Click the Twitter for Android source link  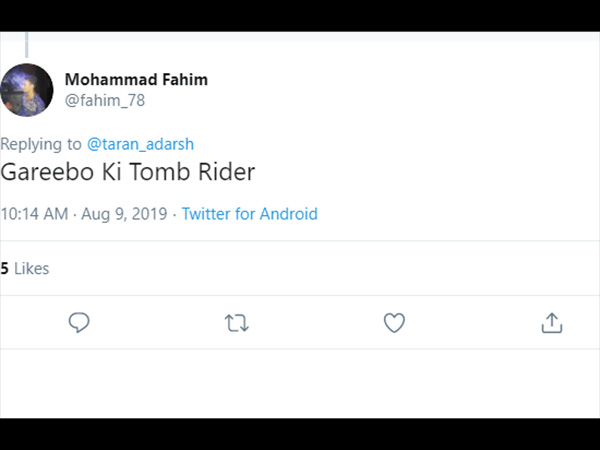(249, 214)
